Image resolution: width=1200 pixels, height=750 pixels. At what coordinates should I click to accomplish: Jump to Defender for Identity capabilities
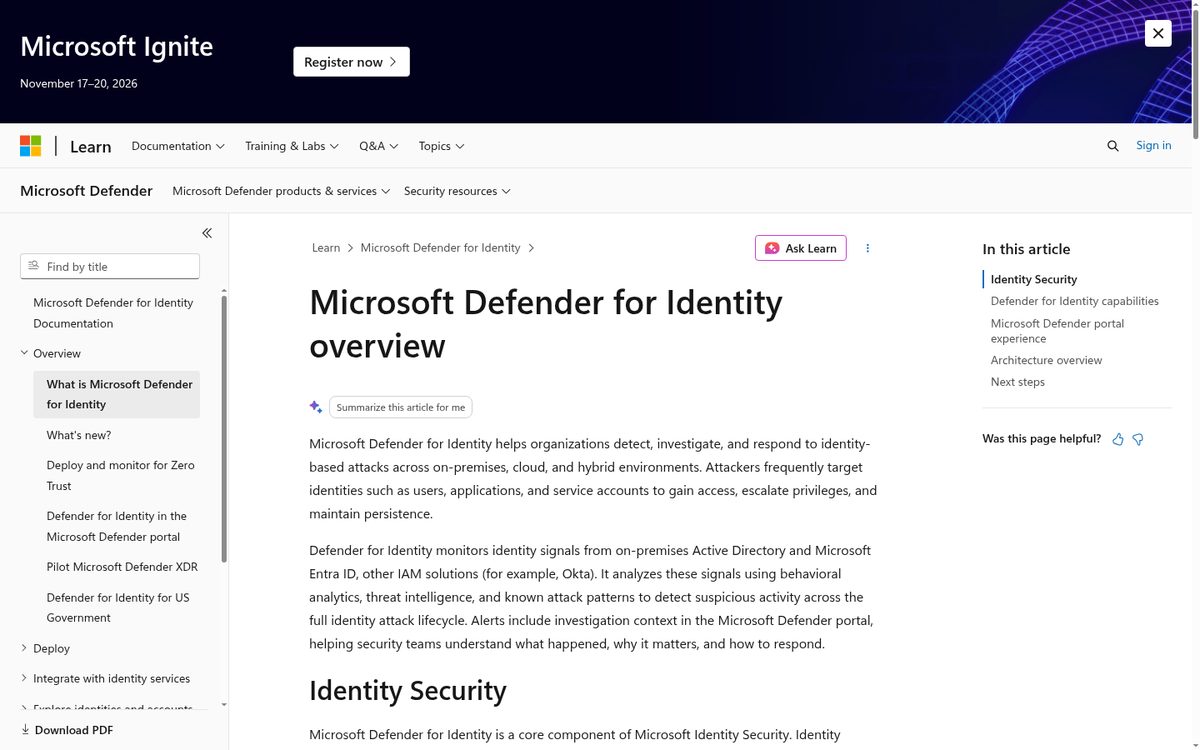tap(1075, 301)
